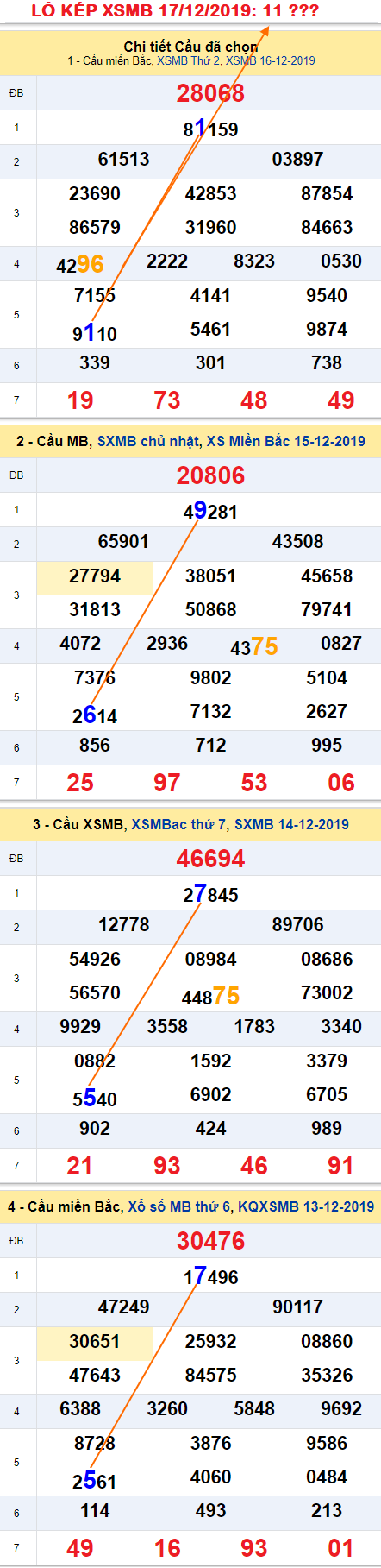Click the number 65901
The image size is (381, 1568).
pos(123,542)
